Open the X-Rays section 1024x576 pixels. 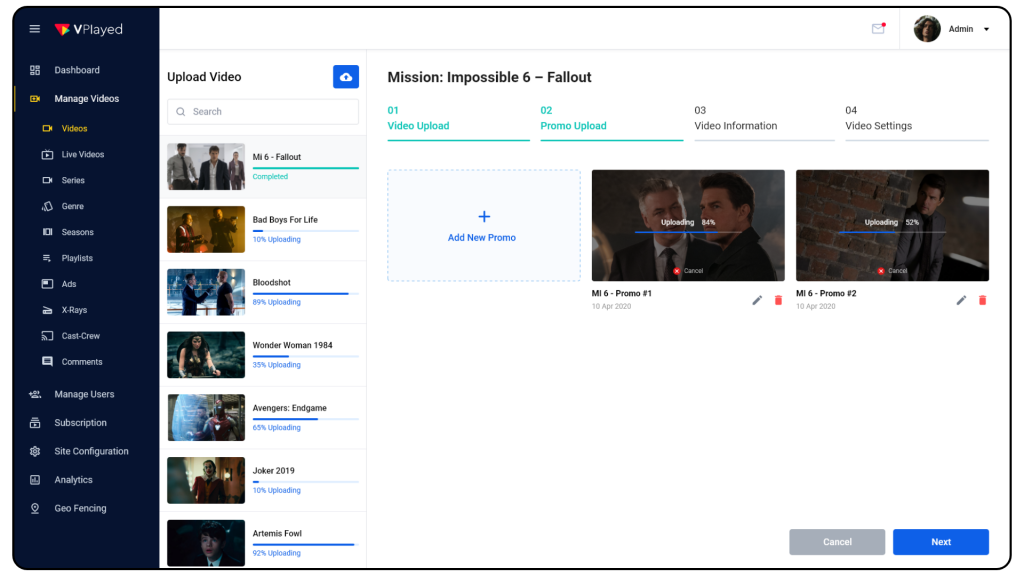point(77,310)
